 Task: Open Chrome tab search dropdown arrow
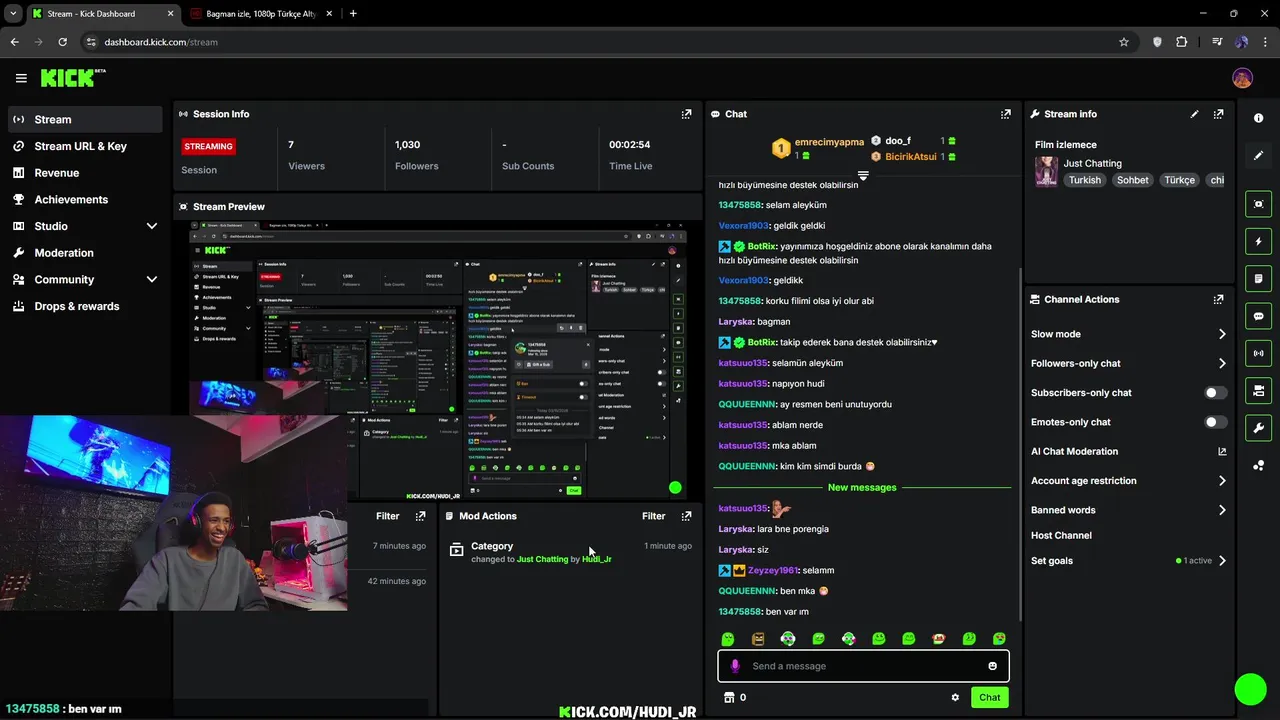click(x=12, y=14)
